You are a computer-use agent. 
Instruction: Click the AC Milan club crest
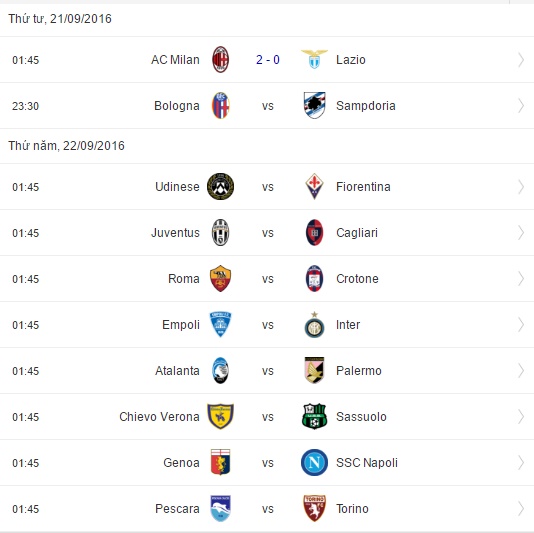(x=220, y=60)
